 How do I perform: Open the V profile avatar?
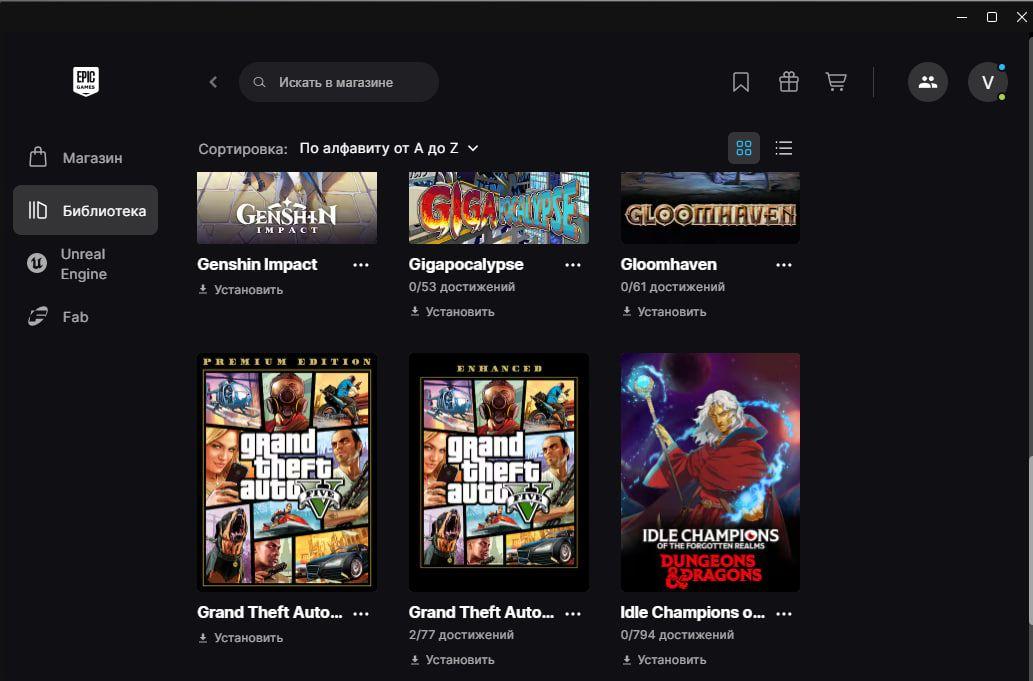[x=987, y=82]
